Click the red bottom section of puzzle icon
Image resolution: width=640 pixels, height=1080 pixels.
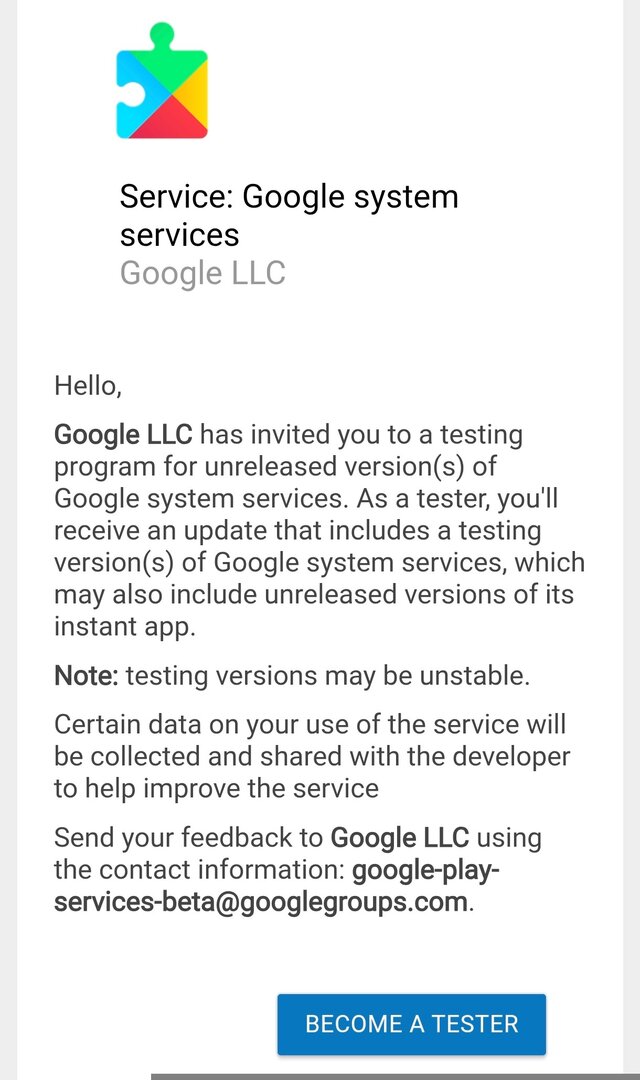pyautogui.click(x=175, y=124)
